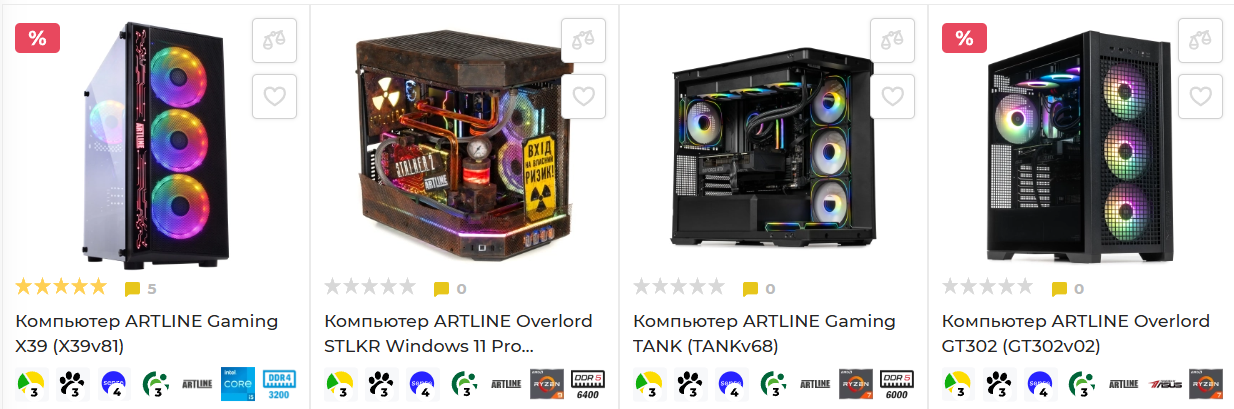Add ARTLINE Gaming X39 to comparison
Viewport: 1234px width, 409px height.
pos(274,40)
